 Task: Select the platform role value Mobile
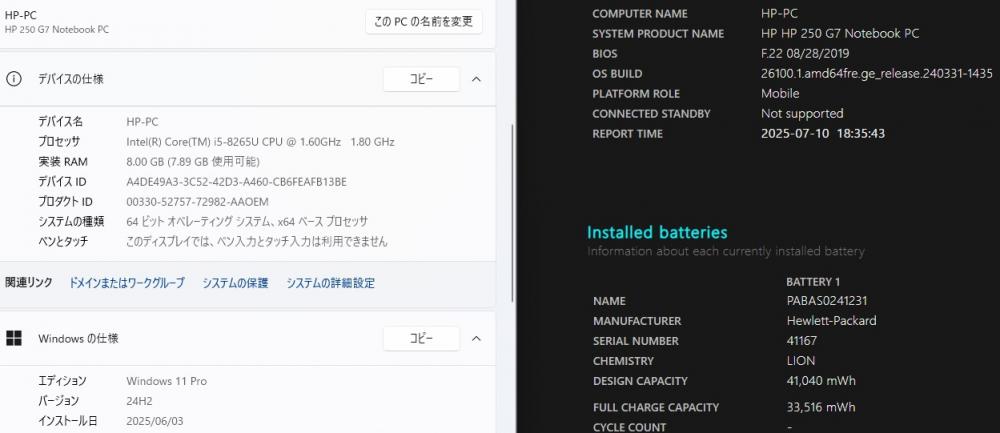click(x=780, y=93)
